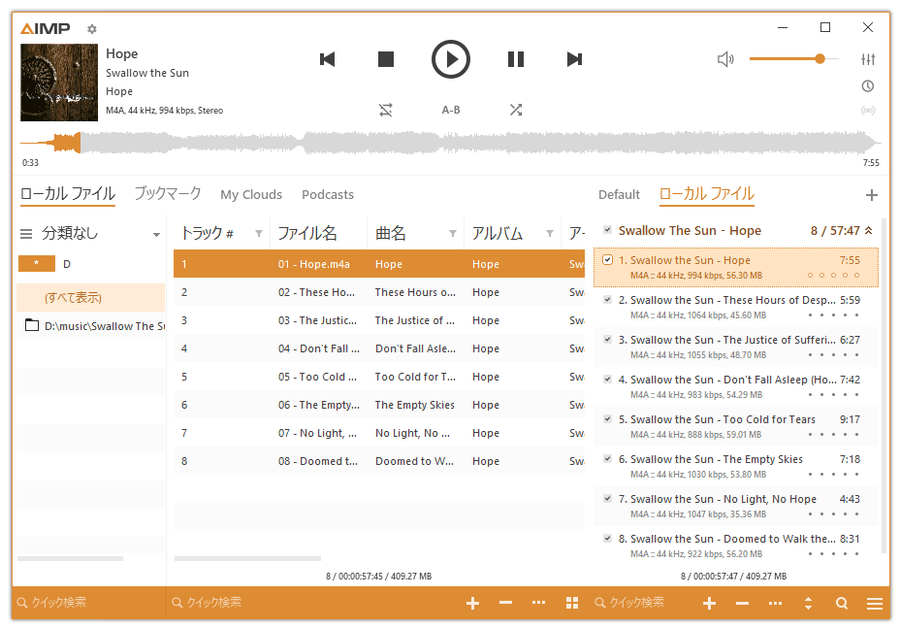Screen dimensions: 900x629
Task: Add files to library with plus icon
Action: 473,603
